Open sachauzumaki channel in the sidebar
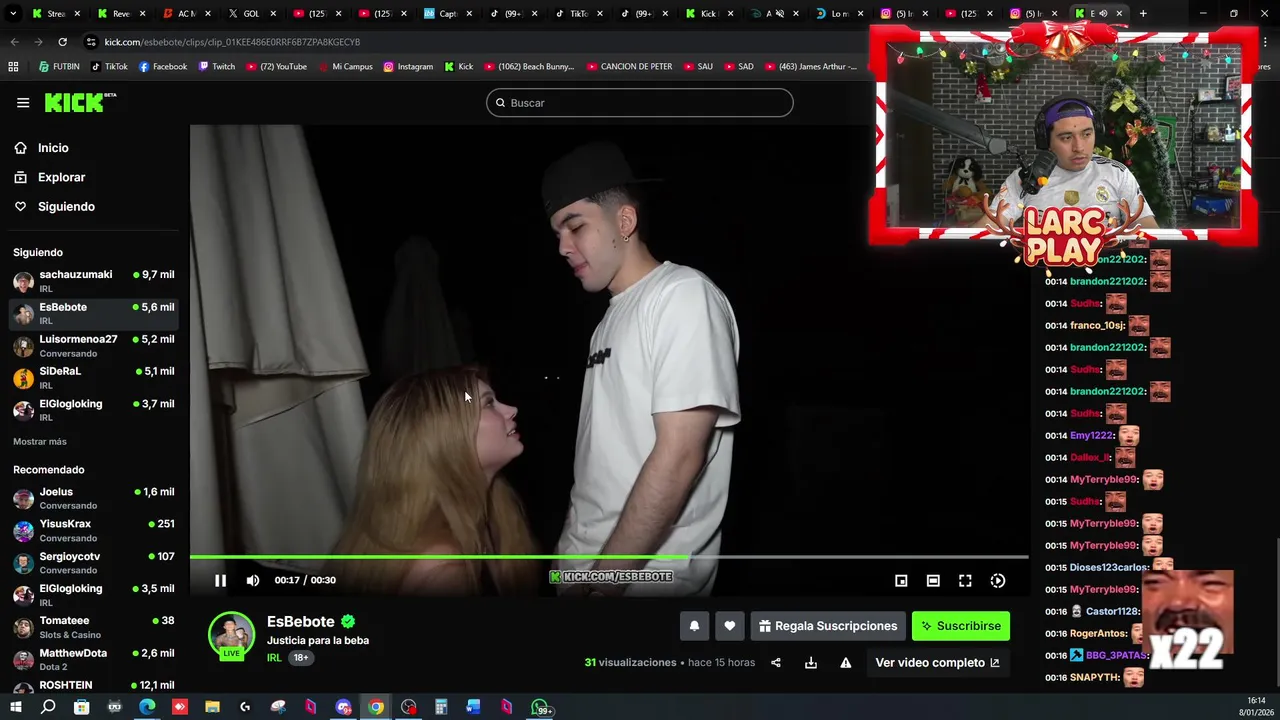The width and height of the screenshot is (1280, 720). click(94, 281)
